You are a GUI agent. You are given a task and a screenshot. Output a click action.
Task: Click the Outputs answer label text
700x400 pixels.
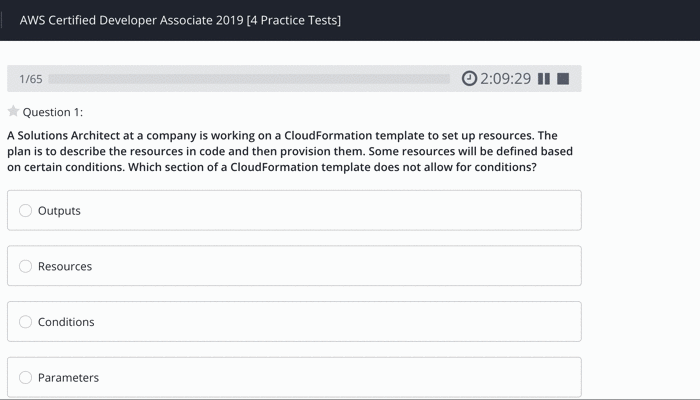pos(59,211)
